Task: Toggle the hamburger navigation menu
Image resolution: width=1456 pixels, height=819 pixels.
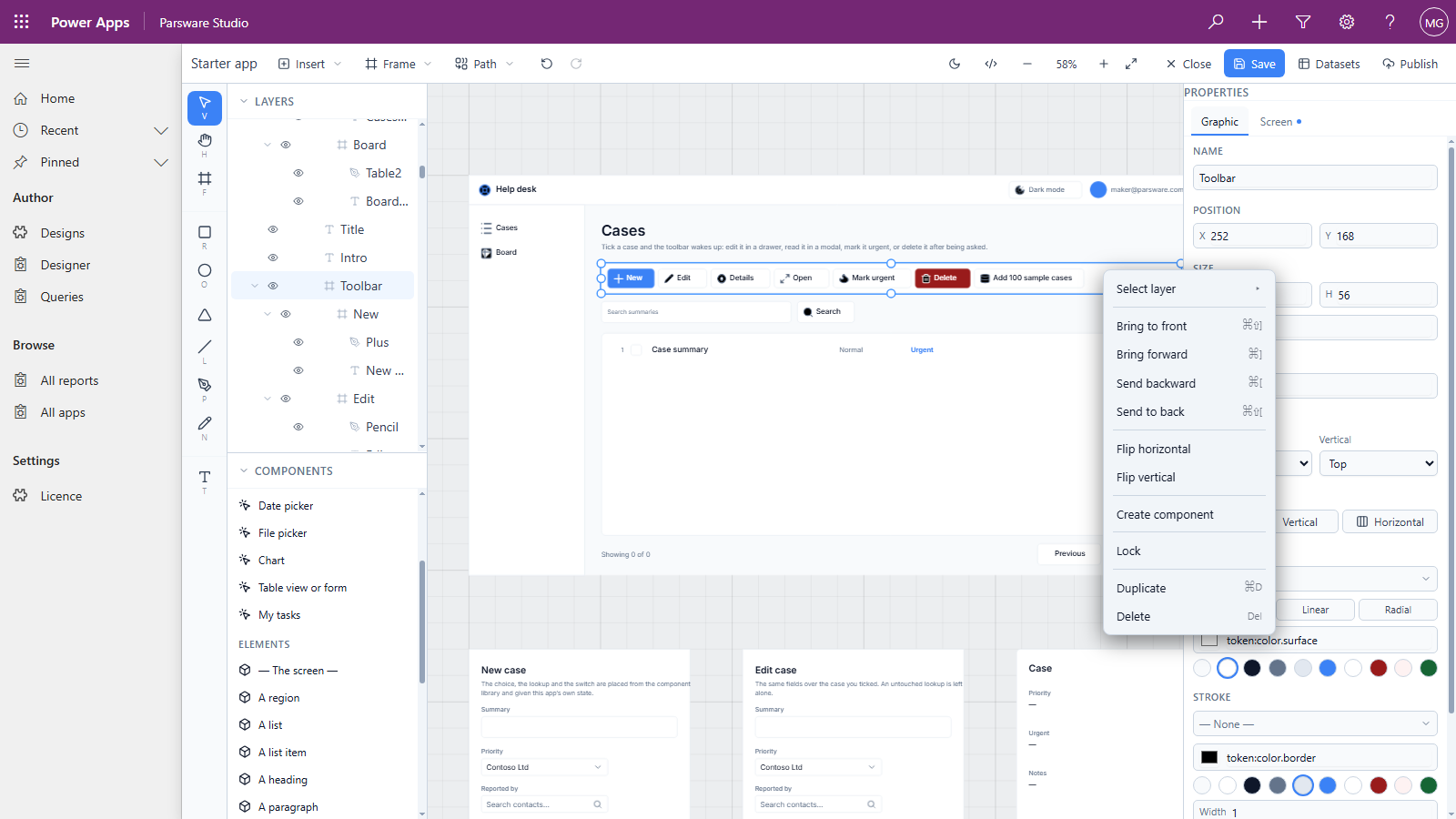Action: [x=22, y=63]
